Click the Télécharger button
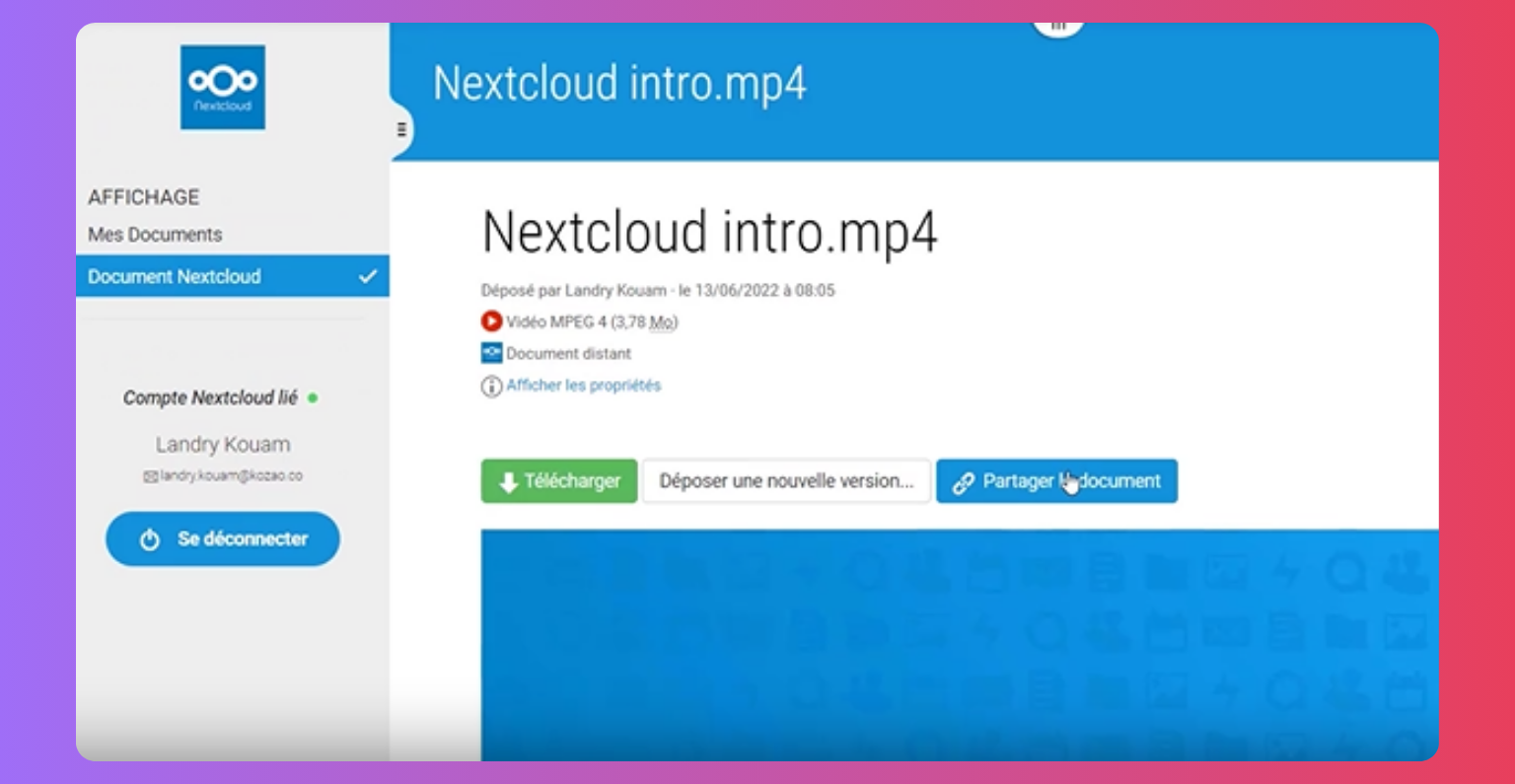This screenshot has width=1515, height=784. point(559,481)
